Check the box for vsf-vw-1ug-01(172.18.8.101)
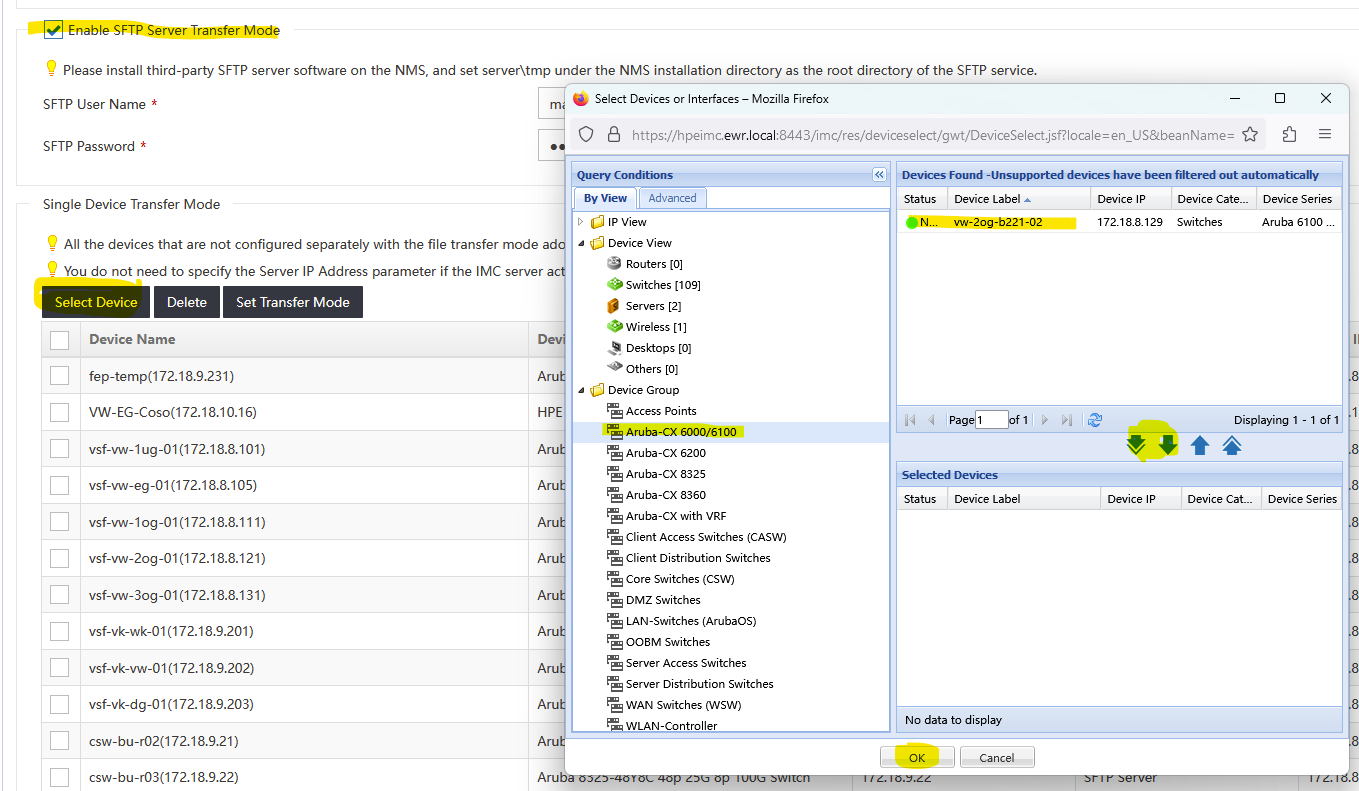 pyautogui.click(x=59, y=449)
